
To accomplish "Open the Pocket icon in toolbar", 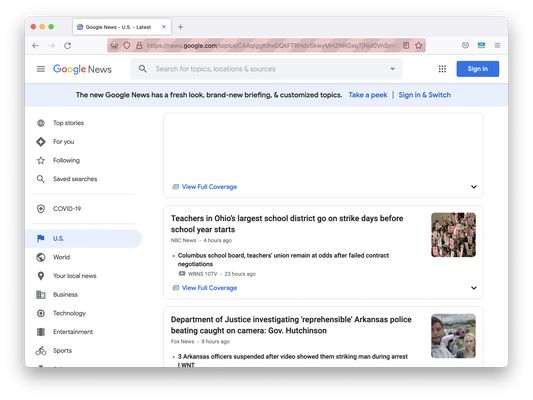I will point(465,45).
